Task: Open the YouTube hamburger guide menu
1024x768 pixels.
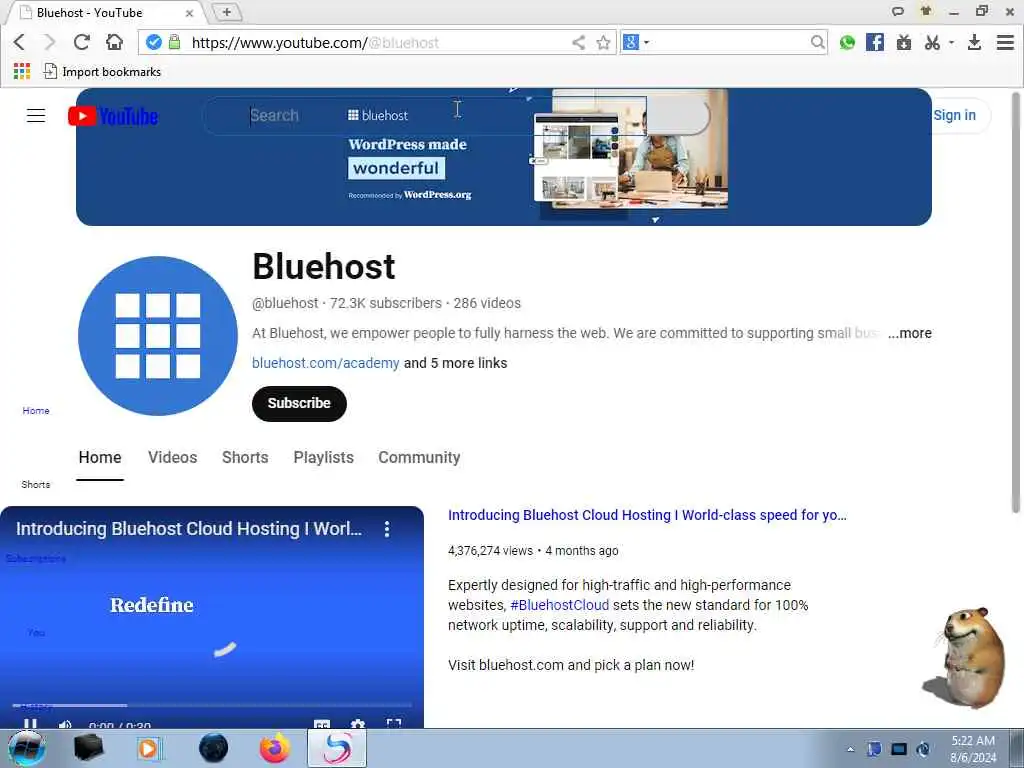Action: tap(36, 116)
